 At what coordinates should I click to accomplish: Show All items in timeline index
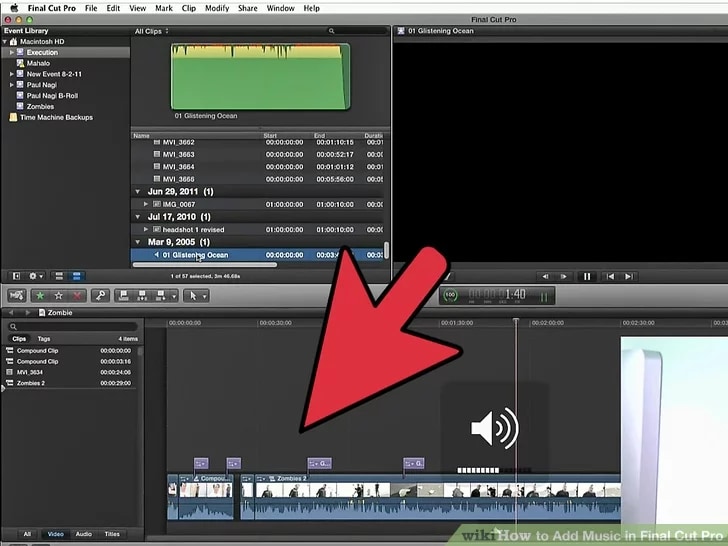pyautogui.click(x=27, y=534)
